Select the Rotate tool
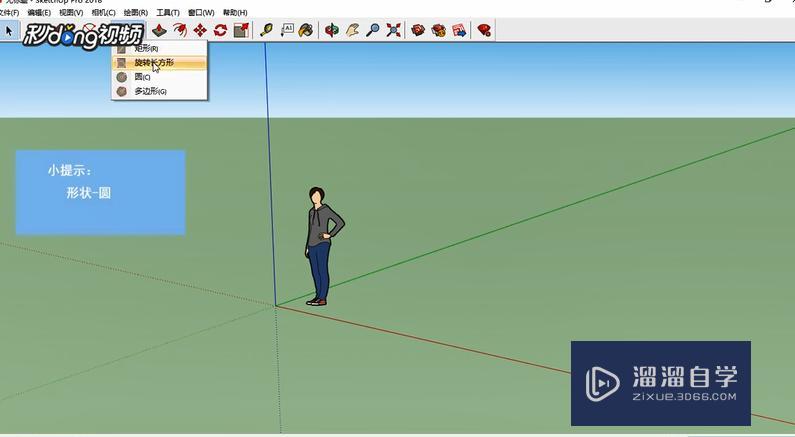 point(221,30)
